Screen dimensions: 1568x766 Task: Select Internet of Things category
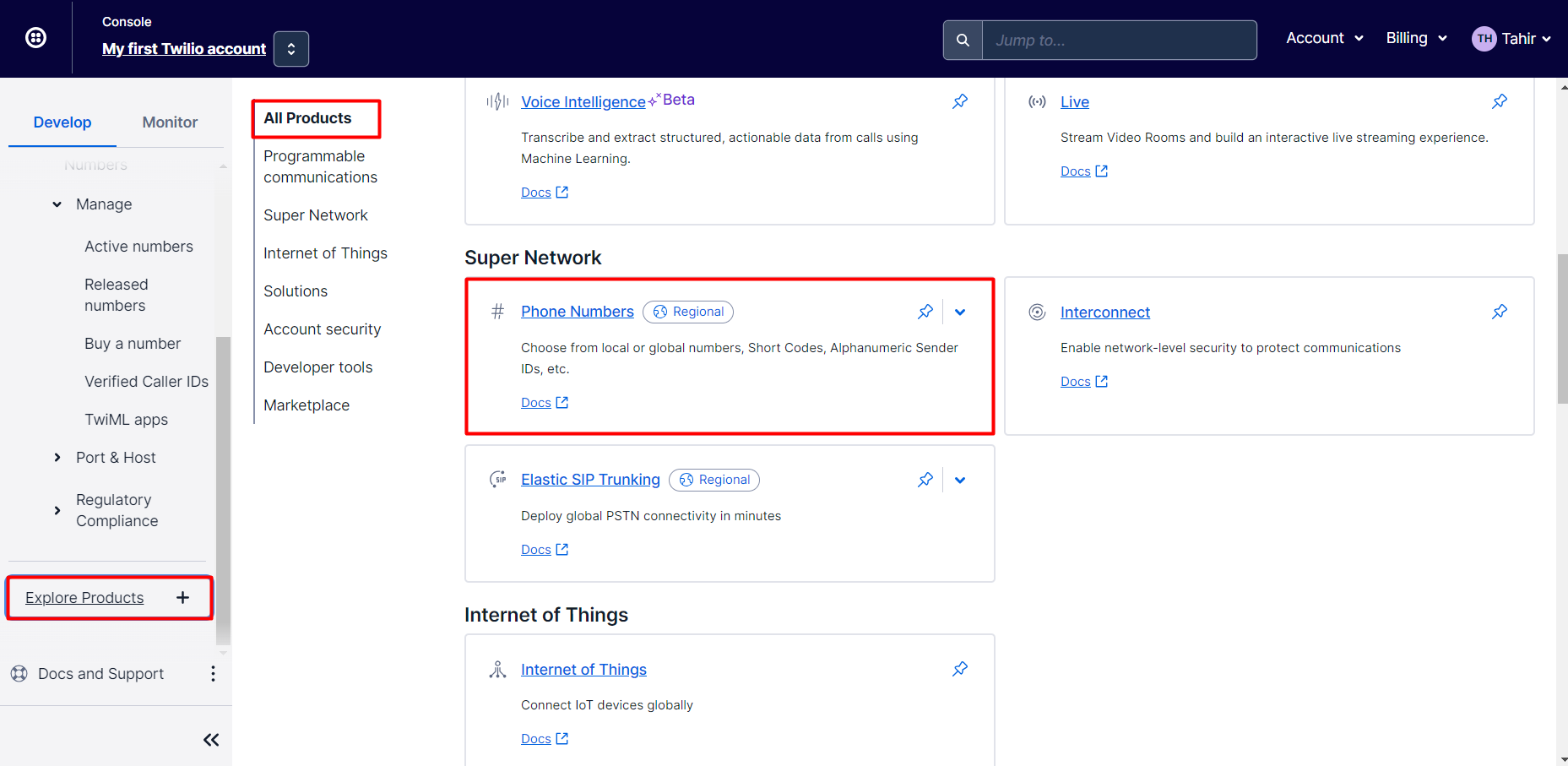325,253
